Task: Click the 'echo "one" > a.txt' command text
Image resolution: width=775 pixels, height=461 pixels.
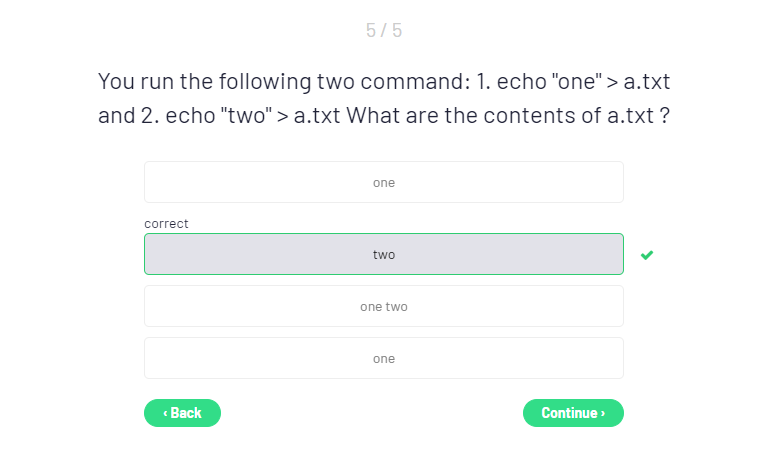Action: coord(585,80)
